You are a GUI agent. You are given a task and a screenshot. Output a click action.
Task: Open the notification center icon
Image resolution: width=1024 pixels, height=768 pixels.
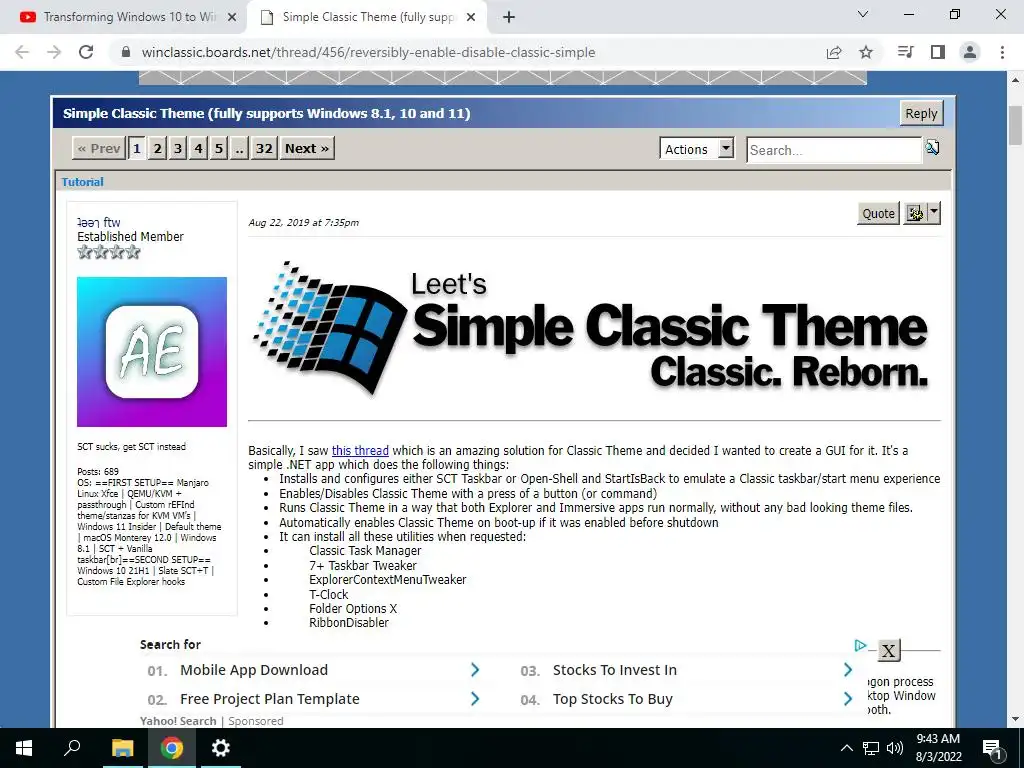(x=993, y=749)
